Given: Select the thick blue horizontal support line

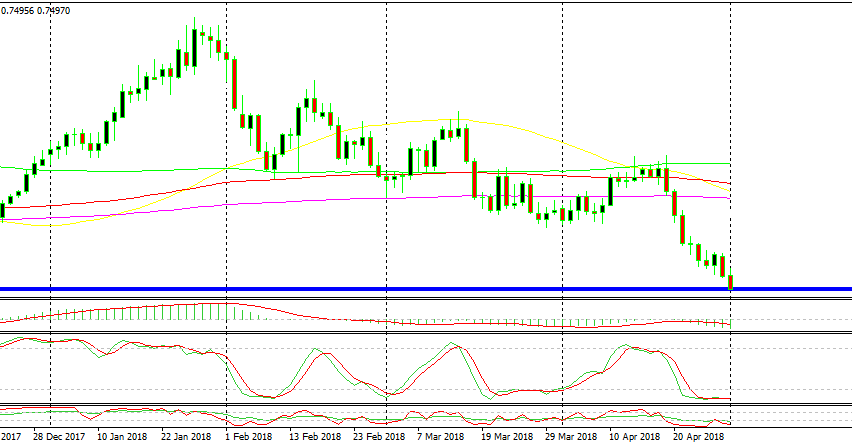Looking at the screenshot, I should 426,289.
